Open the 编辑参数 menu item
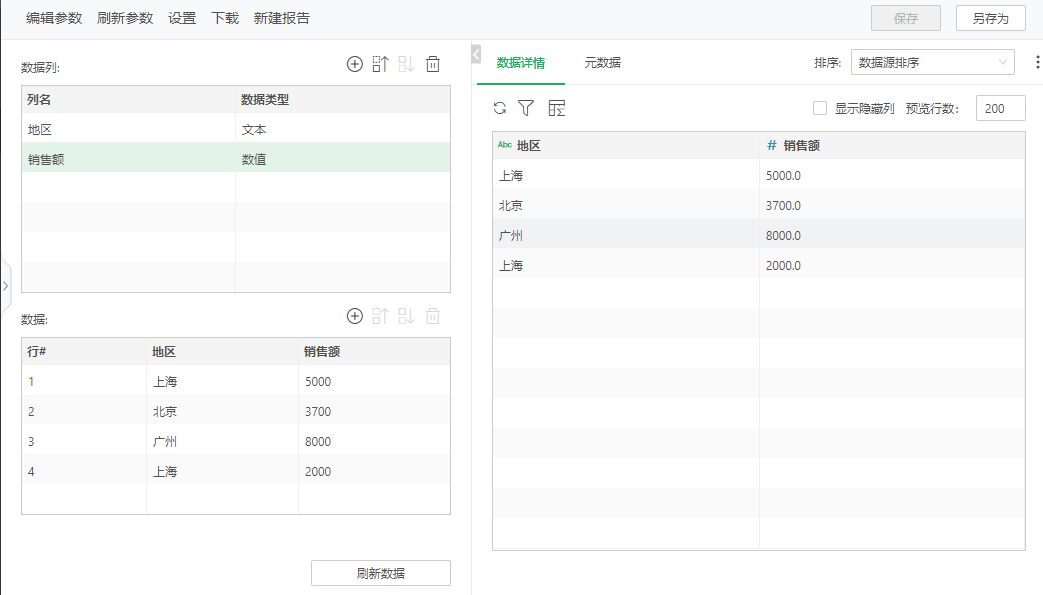Image resolution: width=1043 pixels, height=595 pixels. click(x=54, y=18)
